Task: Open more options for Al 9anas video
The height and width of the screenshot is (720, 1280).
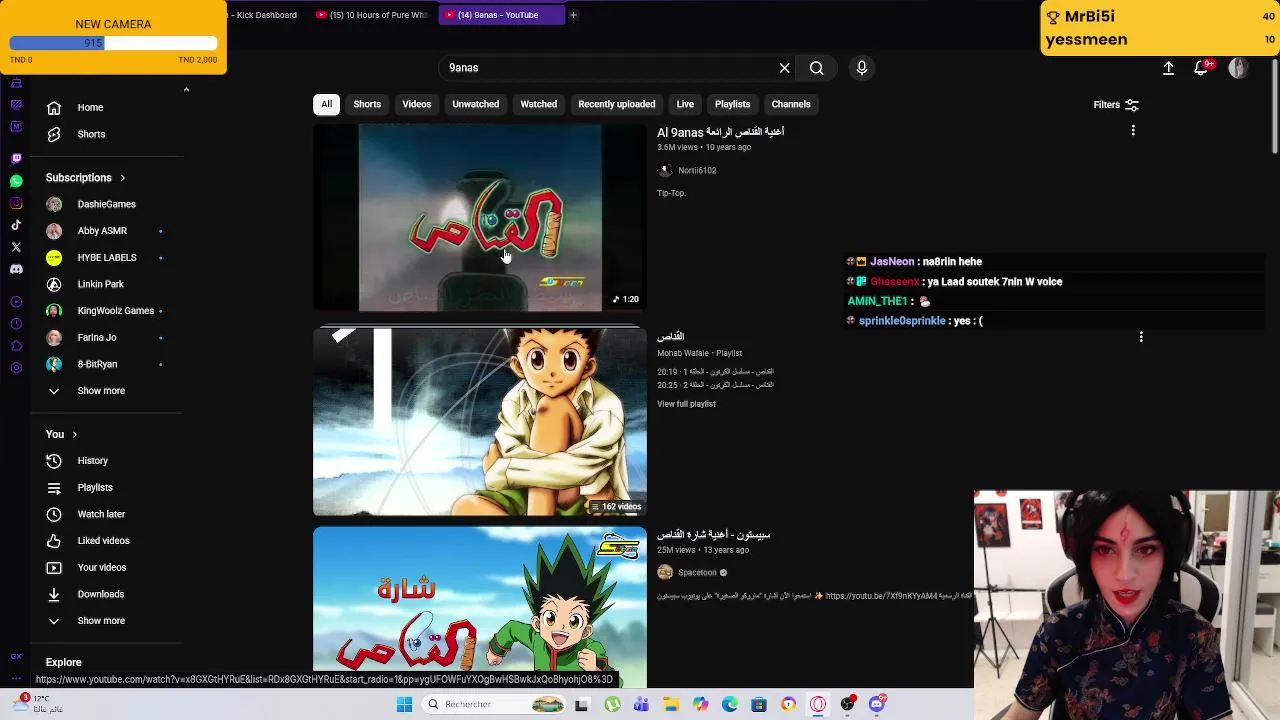Action: pyautogui.click(x=1133, y=131)
